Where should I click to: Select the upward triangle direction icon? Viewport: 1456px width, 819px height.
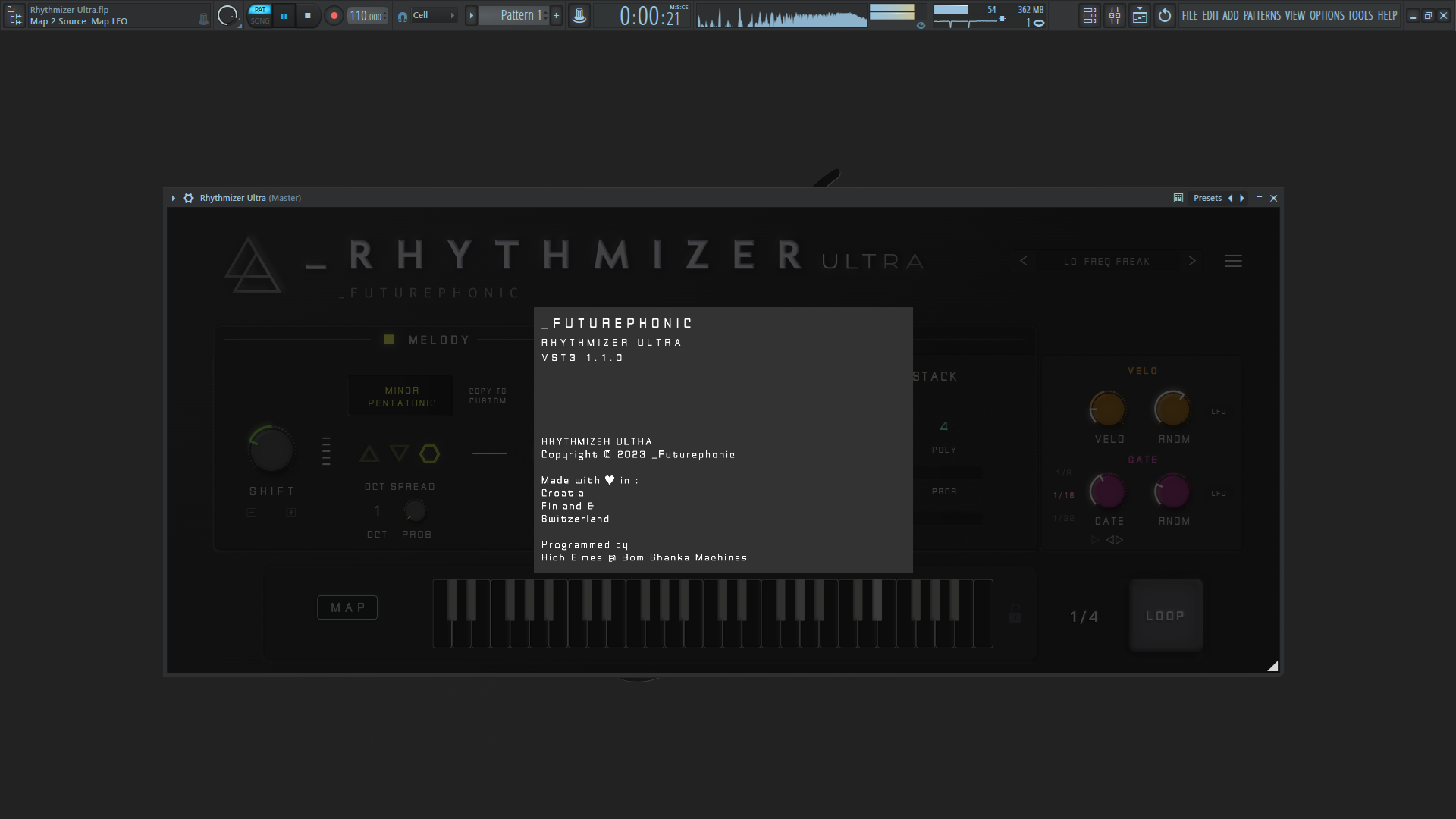369,453
